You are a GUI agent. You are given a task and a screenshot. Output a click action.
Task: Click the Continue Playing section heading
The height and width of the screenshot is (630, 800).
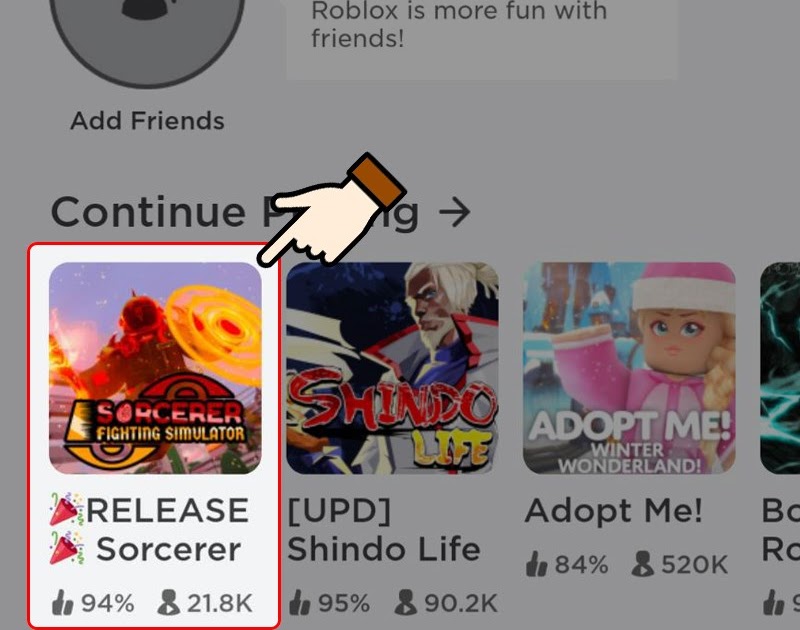pos(235,212)
